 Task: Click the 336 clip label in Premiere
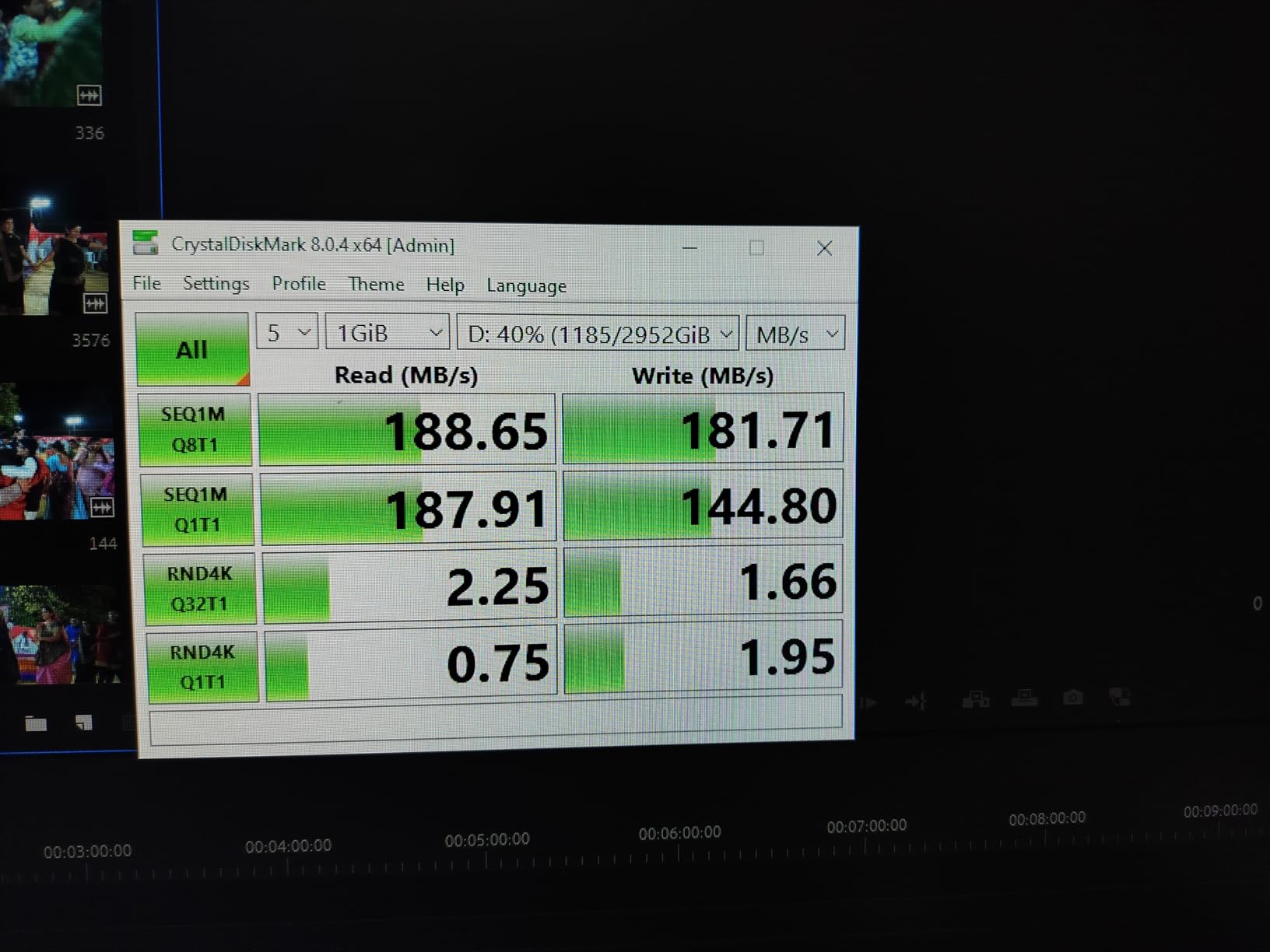coord(89,133)
